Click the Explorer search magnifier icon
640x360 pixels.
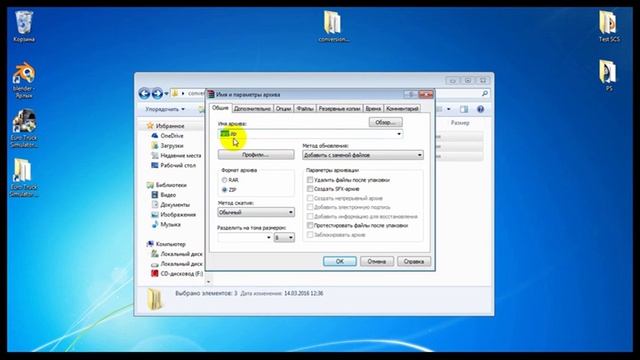pyautogui.click(x=485, y=94)
